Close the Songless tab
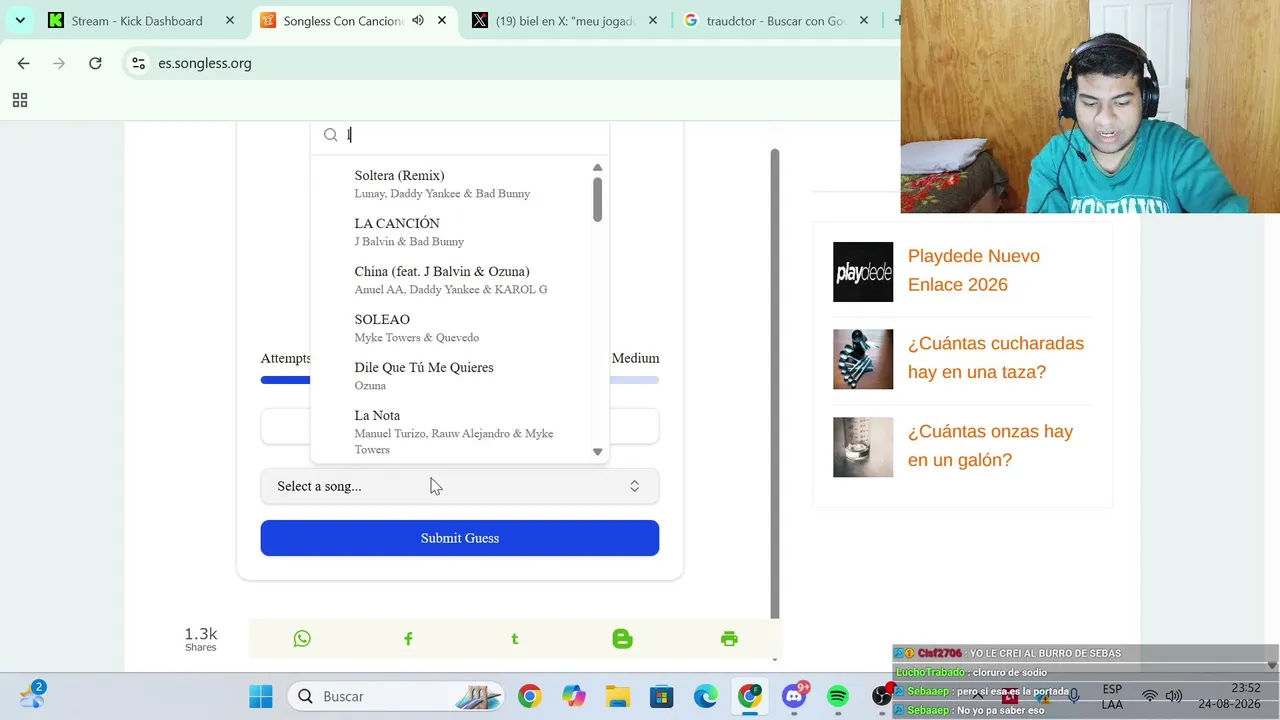Viewport: 1280px width, 720px height. click(x=442, y=20)
